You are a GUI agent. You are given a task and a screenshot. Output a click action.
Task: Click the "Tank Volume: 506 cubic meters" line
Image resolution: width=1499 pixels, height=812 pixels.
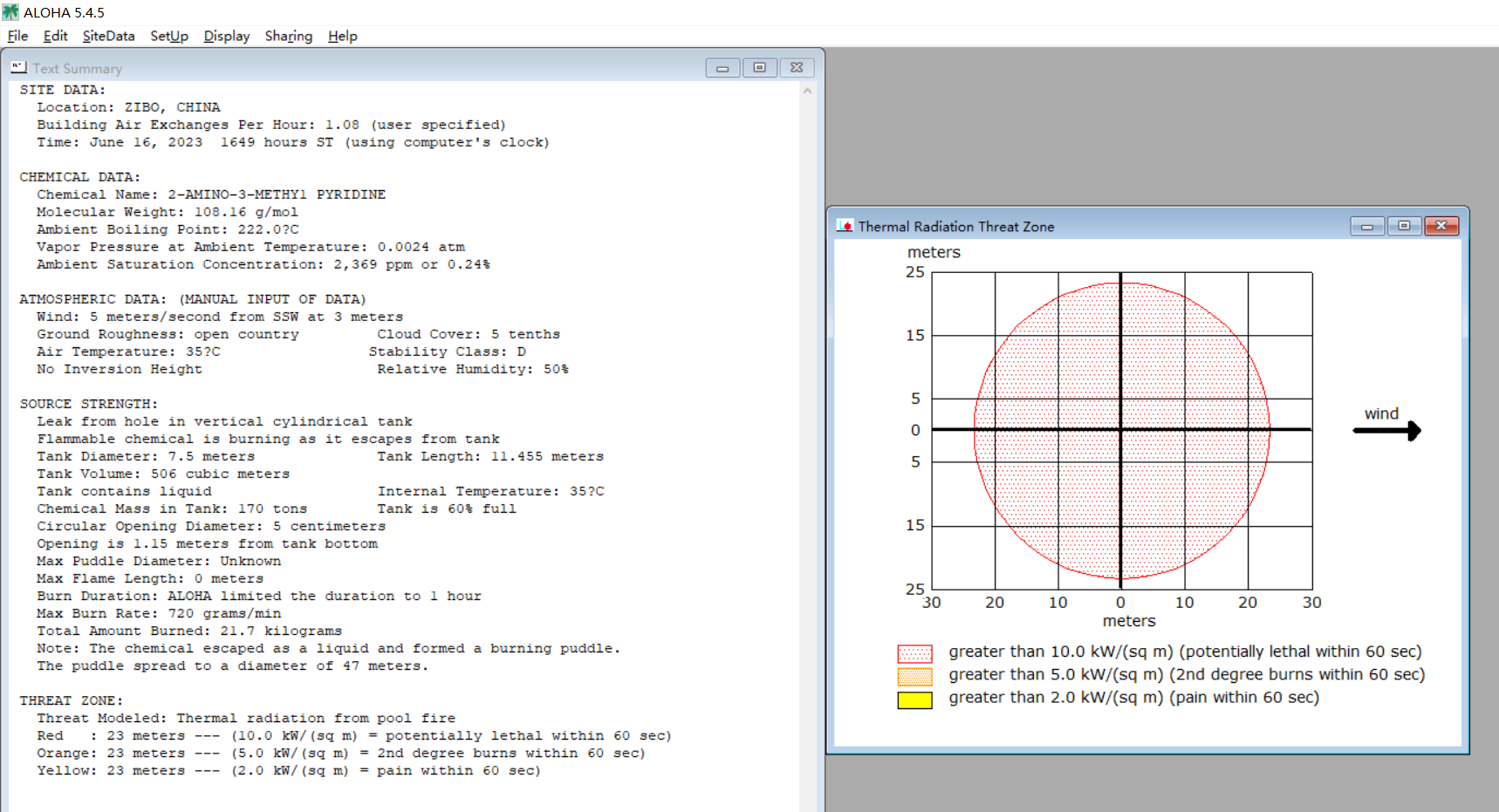click(x=163, y=474)
